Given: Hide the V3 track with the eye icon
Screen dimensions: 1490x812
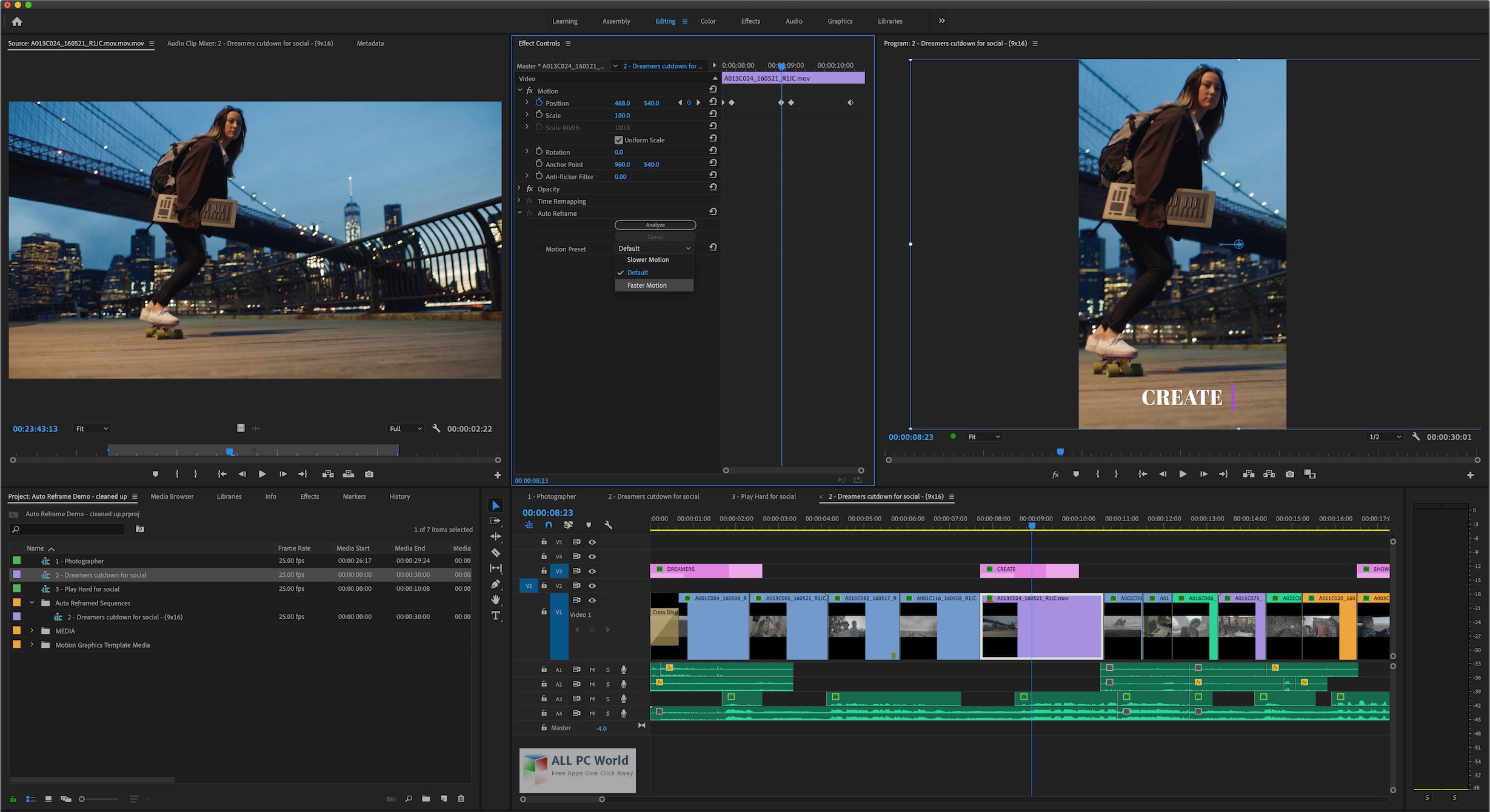Looking at the screenshot, I should click(x=592, y=571).
